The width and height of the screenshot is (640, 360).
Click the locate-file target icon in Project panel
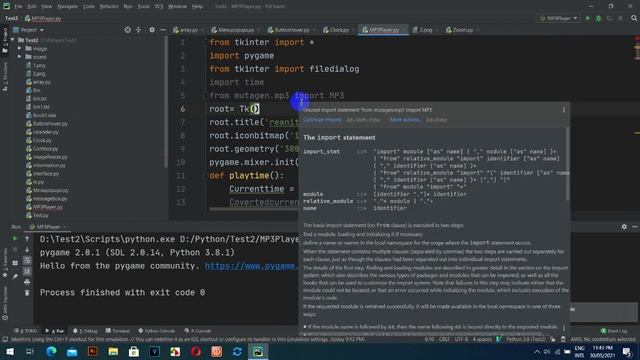128,30
